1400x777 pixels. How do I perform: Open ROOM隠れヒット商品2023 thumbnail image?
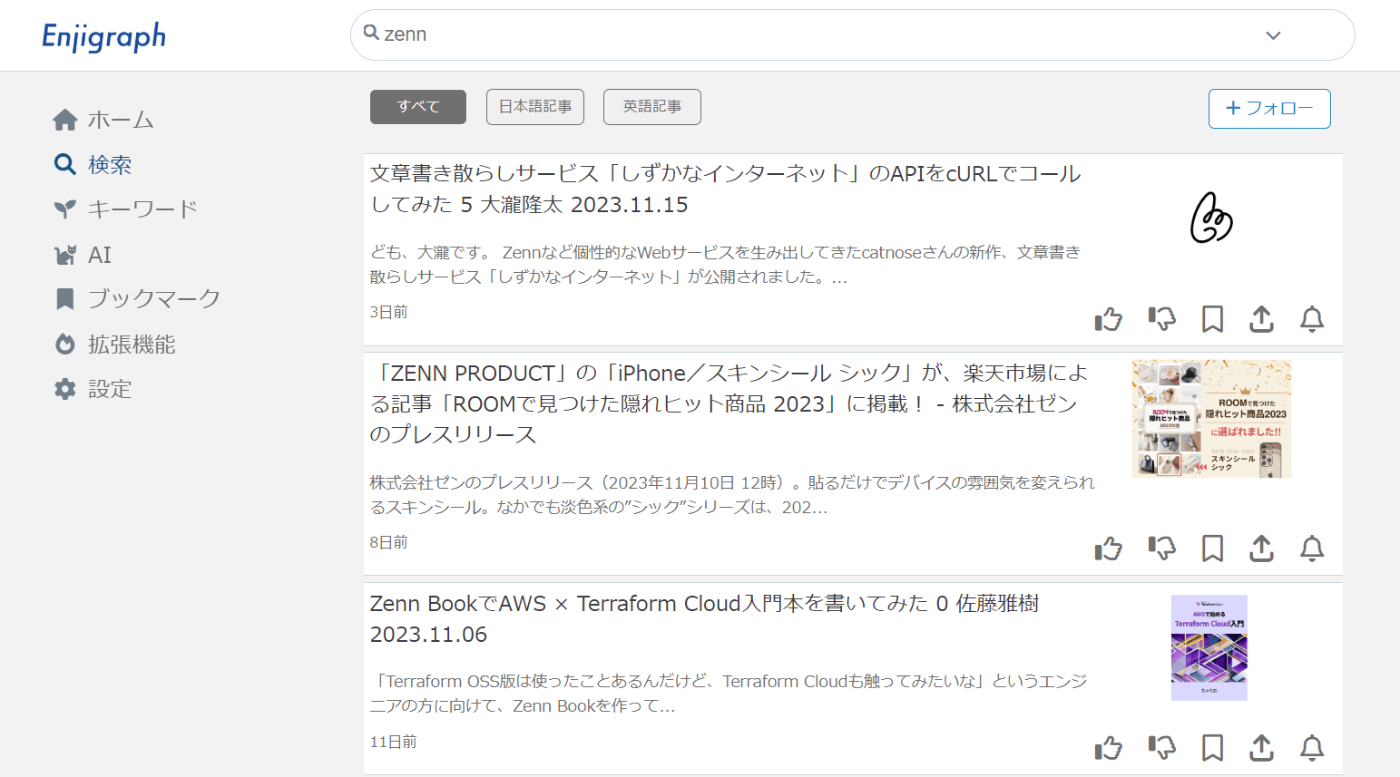[1211, 419]
